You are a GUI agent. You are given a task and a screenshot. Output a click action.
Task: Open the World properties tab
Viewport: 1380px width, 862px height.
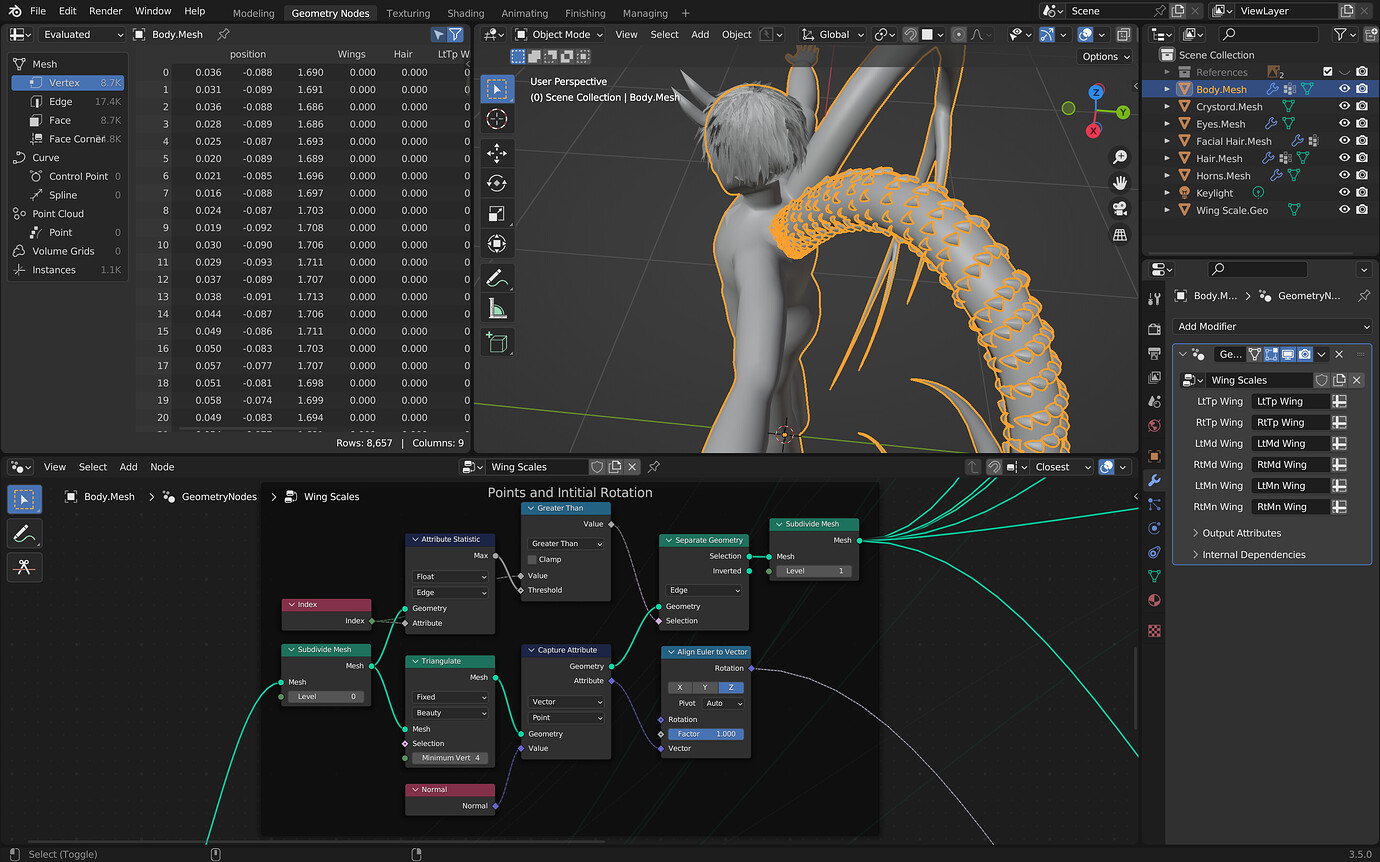[x=1154, y=426]
